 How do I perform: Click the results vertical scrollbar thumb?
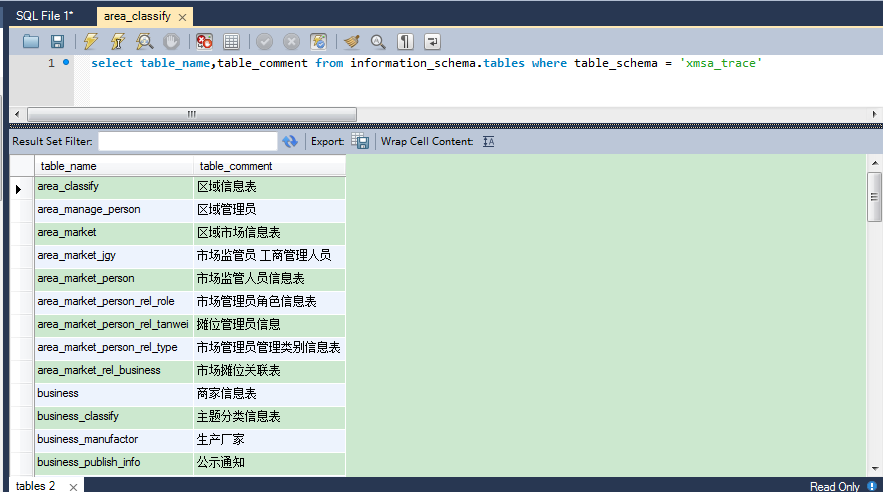pyautogui.click(x=875, y=197)
